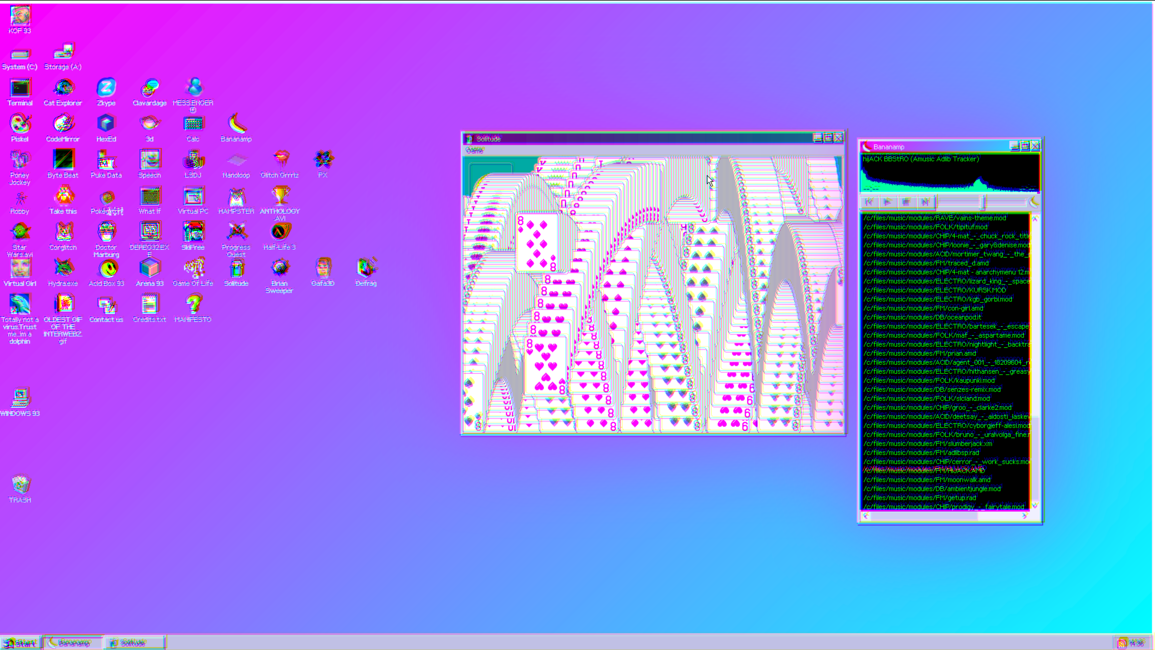
Task: Open the Terminal desktop icon
Action: pyautogui.click(x=20, y=90)
